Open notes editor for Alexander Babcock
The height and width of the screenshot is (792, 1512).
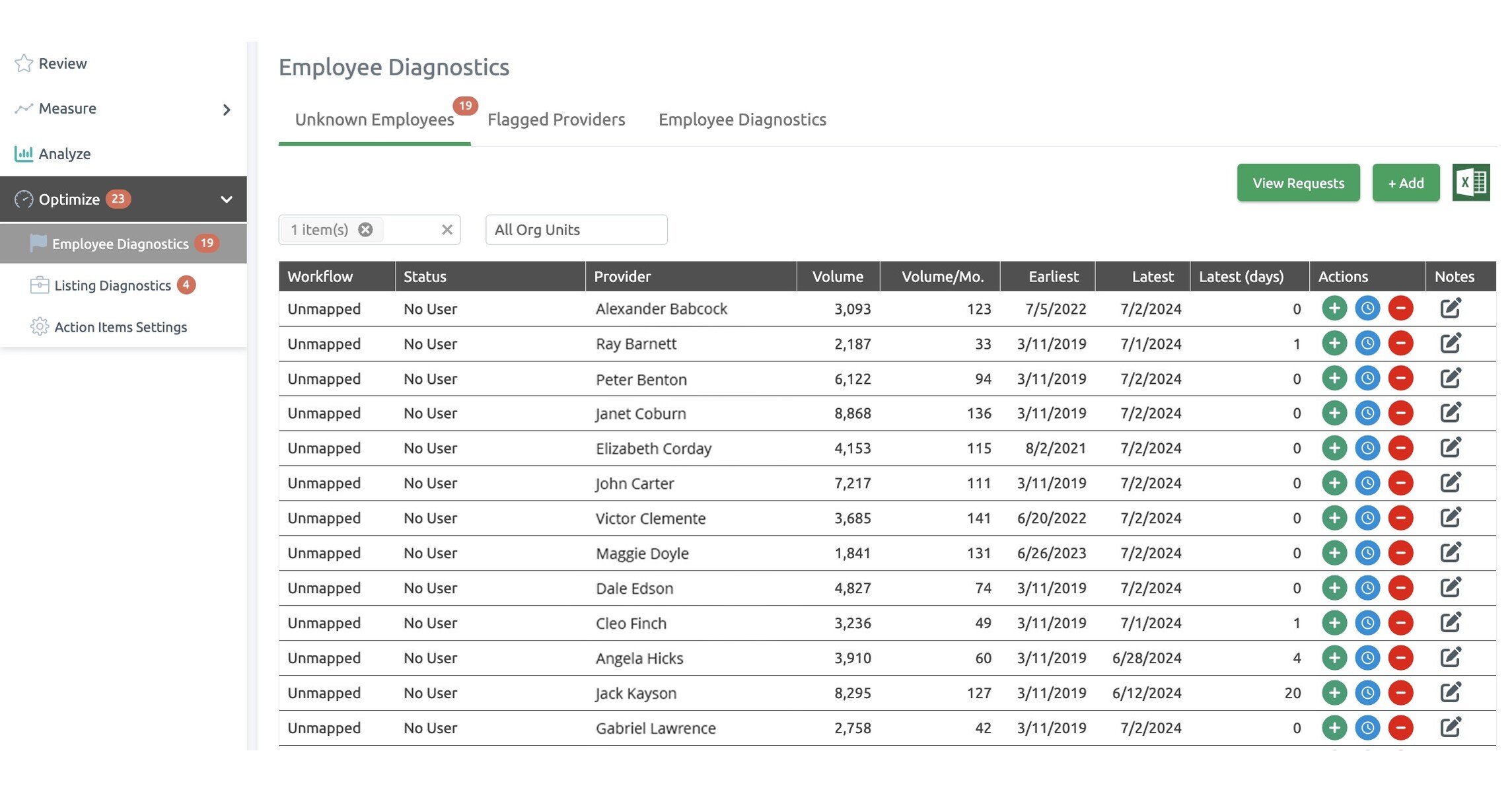click(1451, 308)
